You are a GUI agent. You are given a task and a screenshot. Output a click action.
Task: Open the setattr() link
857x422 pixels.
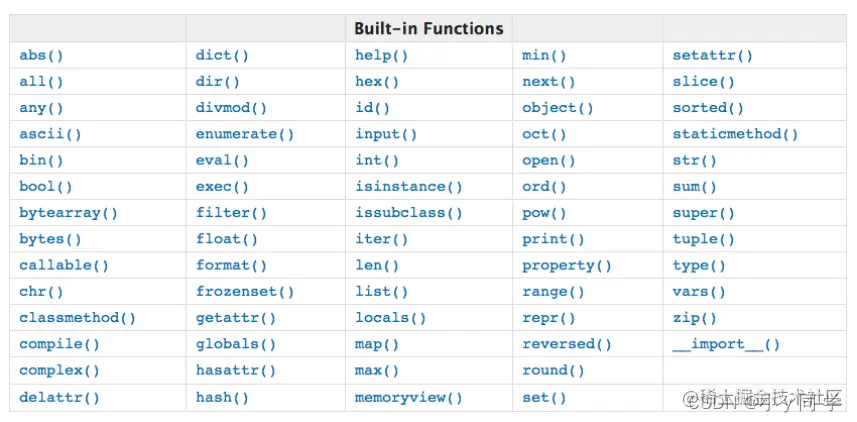tap(713, 56)
